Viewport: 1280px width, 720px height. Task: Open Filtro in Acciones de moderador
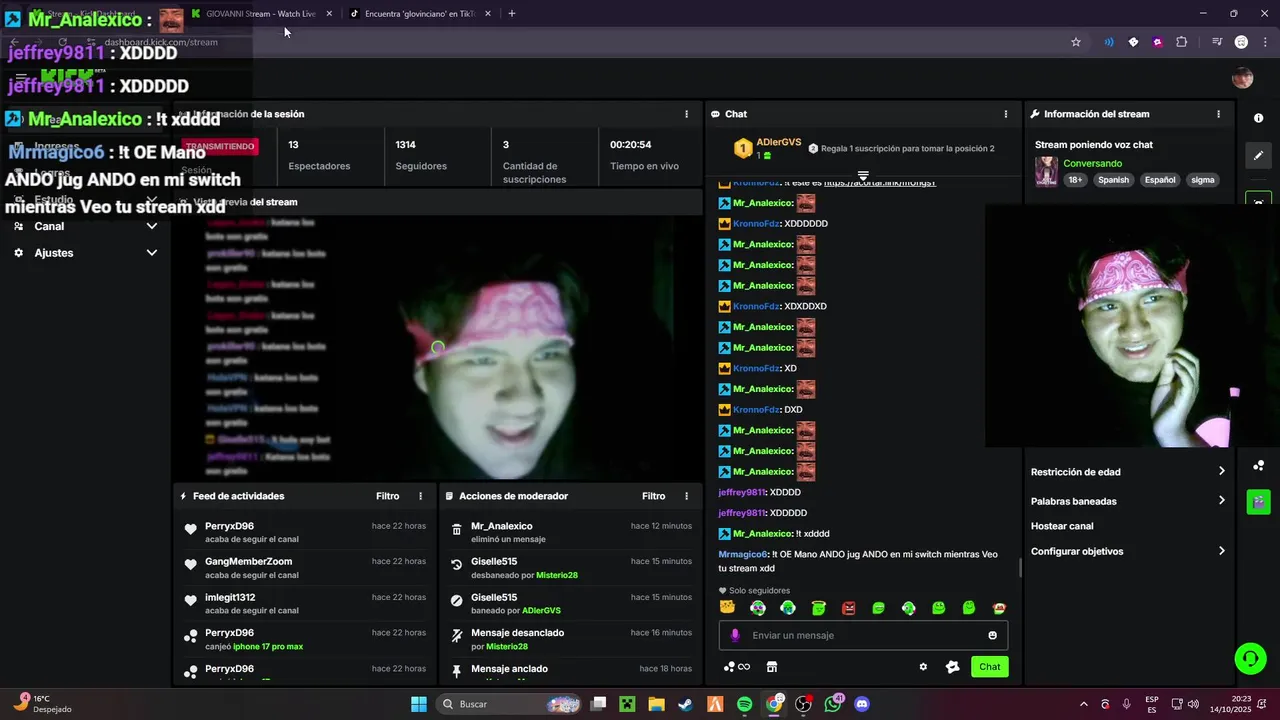click(x=653, y=496)
